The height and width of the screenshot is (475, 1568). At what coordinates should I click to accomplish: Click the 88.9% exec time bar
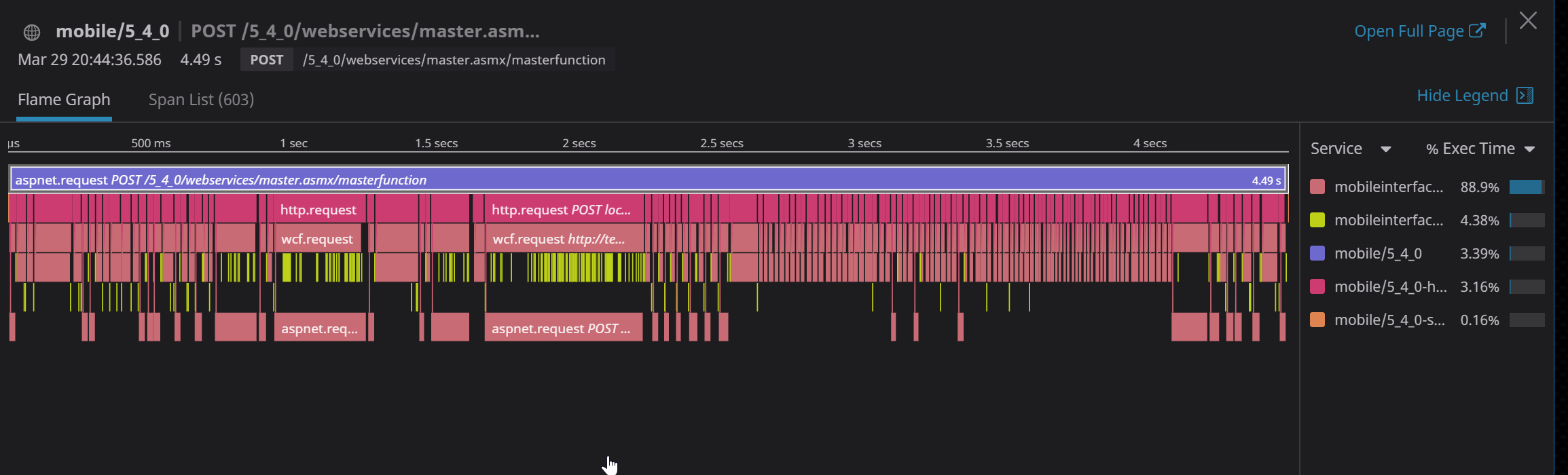pyautogui.click(x=1527, y=187)
